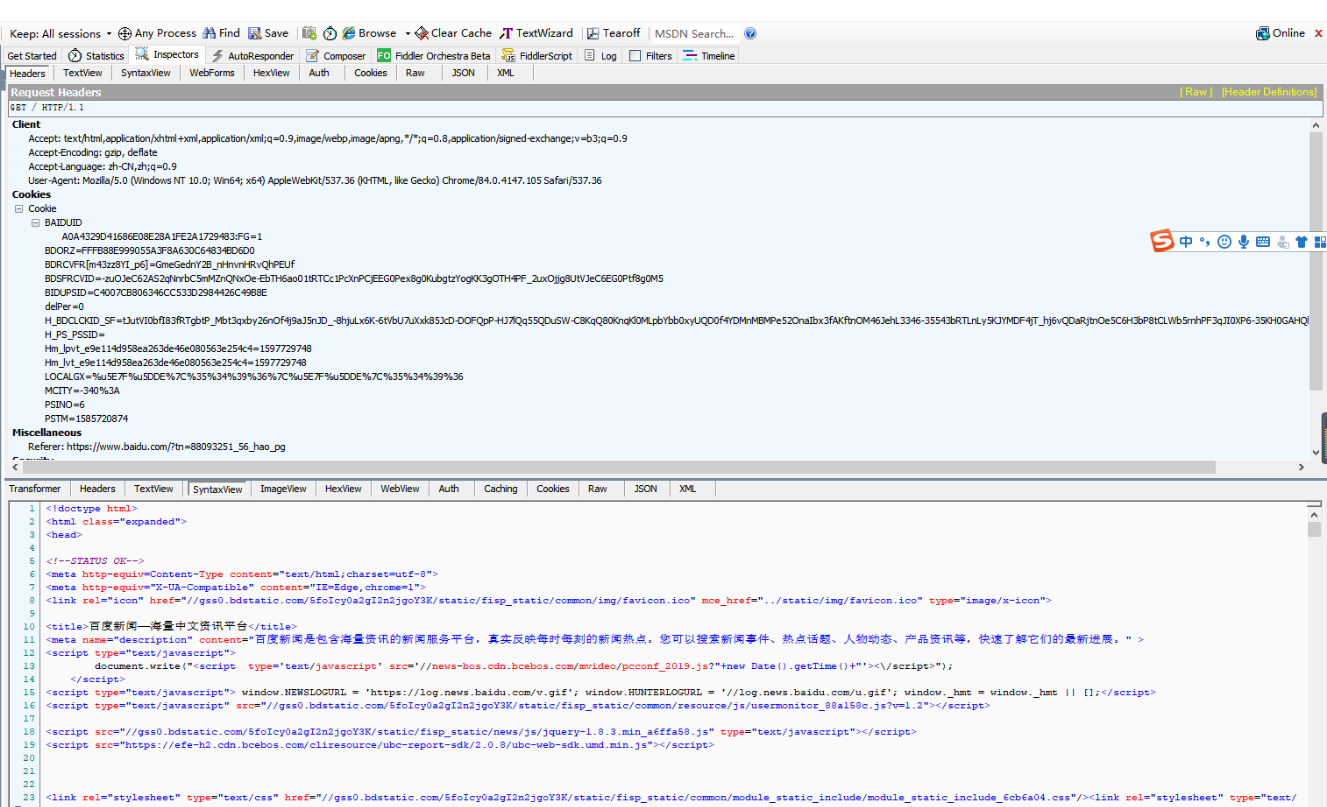Select the request TextView inspector tab
Screen dimensions: 1327x807
[x=83, y=73]
